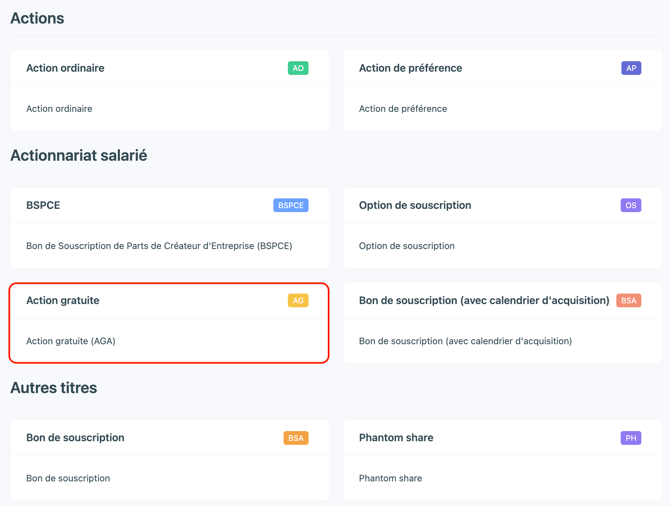Click the Autres titres section heading
The height and width of the screenshot is (506, 670).
54,388
